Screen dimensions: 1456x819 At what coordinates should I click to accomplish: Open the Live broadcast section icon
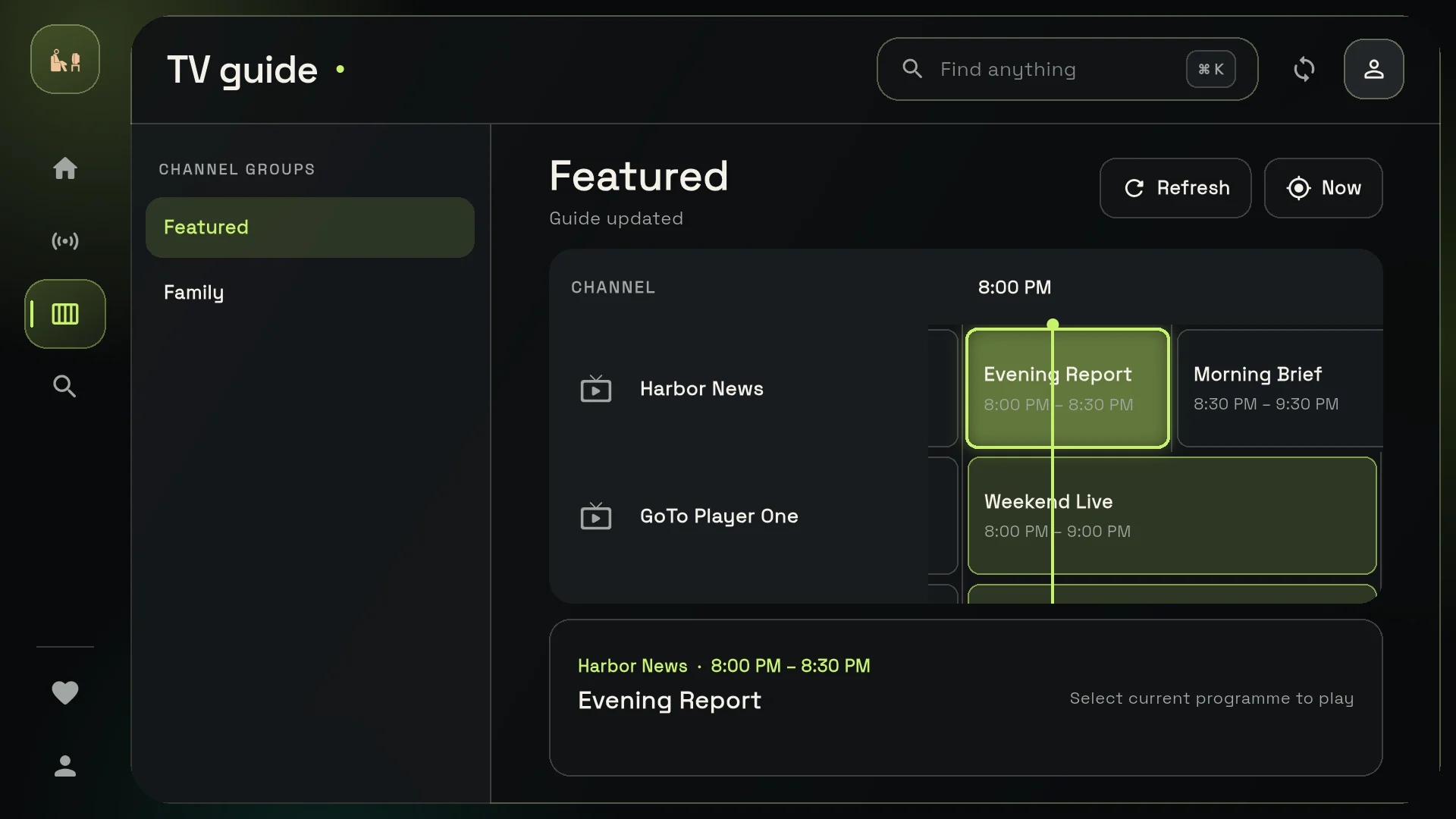65,241
